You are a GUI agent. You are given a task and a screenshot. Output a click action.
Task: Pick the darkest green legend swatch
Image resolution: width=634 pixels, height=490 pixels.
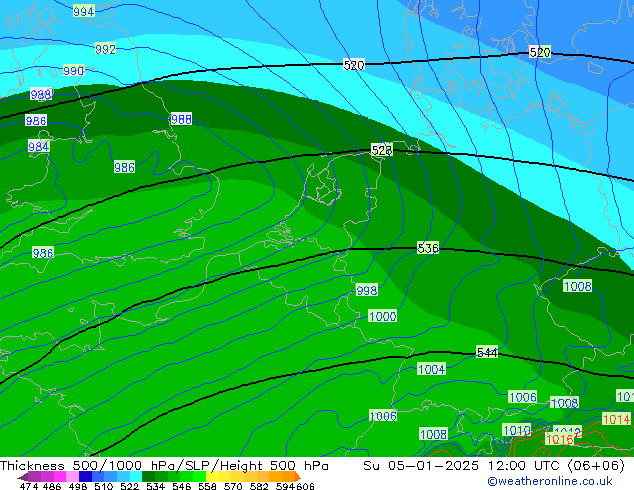point(148,476)
